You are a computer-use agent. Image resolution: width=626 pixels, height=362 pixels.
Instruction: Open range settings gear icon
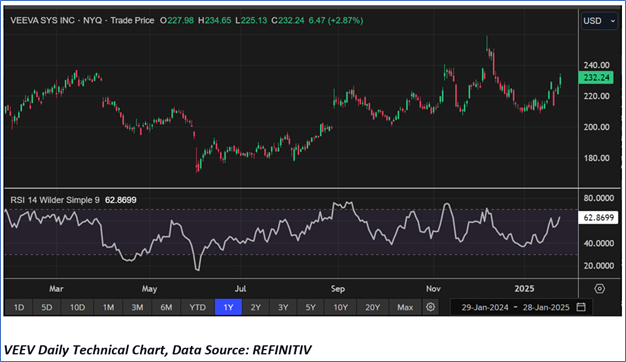[x=430, y=307]
